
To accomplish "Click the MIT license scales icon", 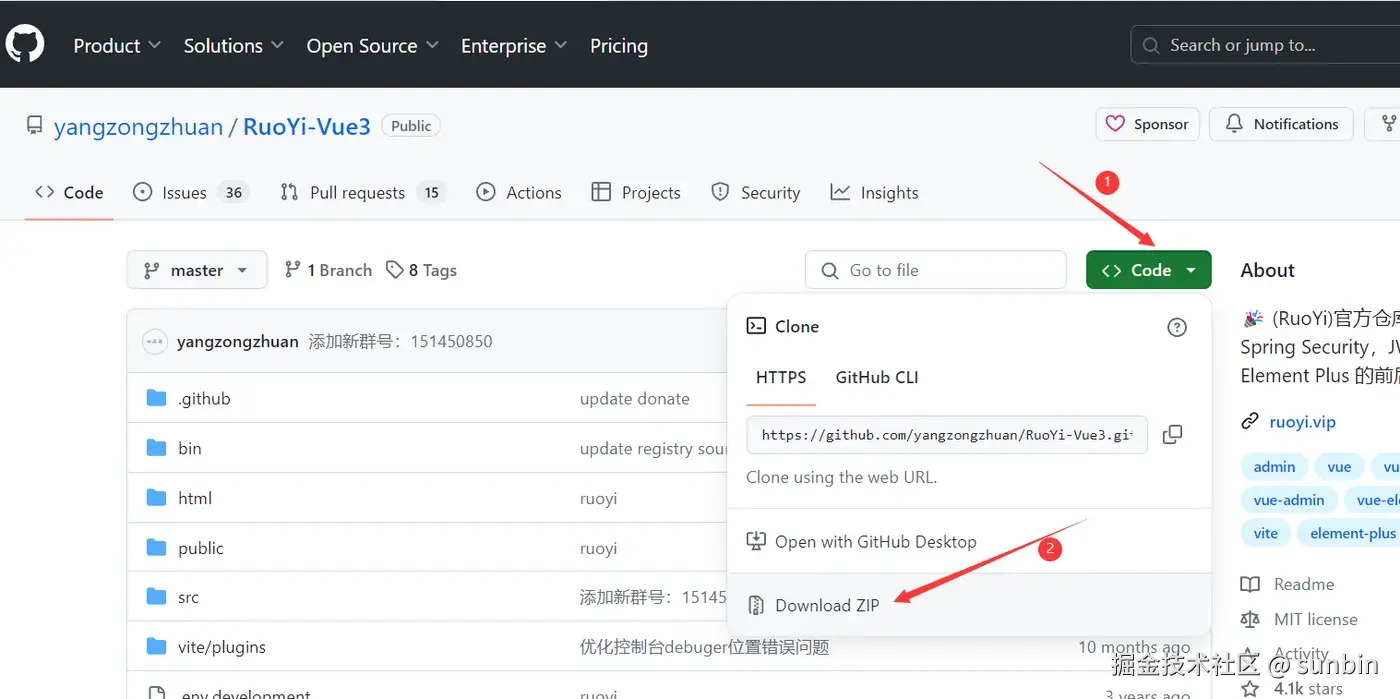I will tap(1250, 619).
